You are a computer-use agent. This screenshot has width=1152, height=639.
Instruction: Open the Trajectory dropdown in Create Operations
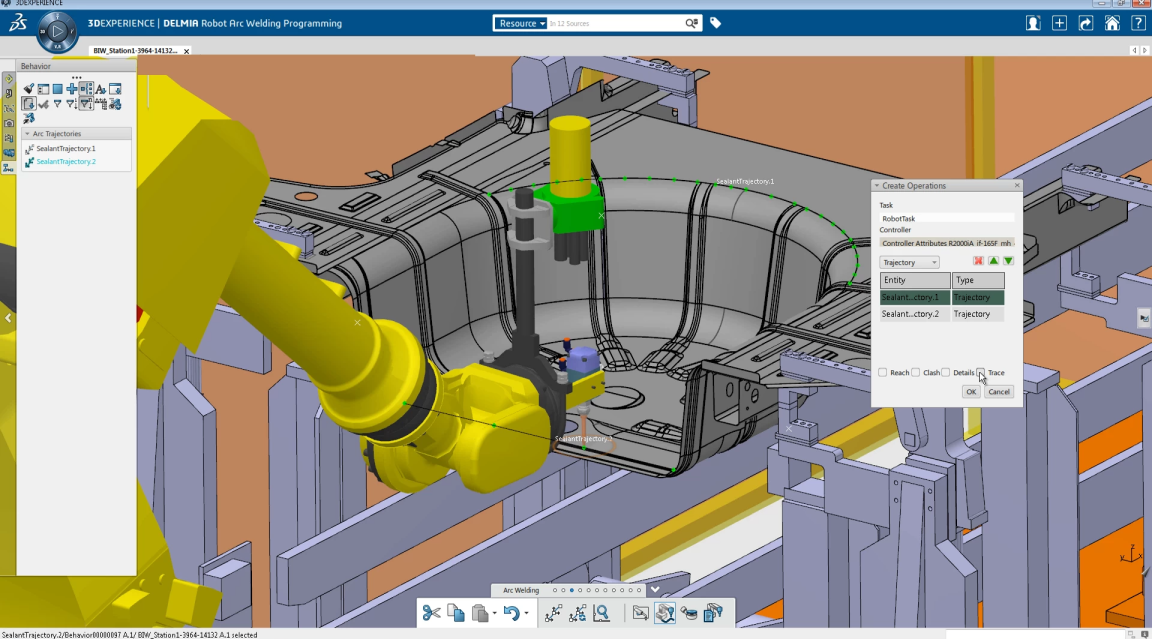909,262
